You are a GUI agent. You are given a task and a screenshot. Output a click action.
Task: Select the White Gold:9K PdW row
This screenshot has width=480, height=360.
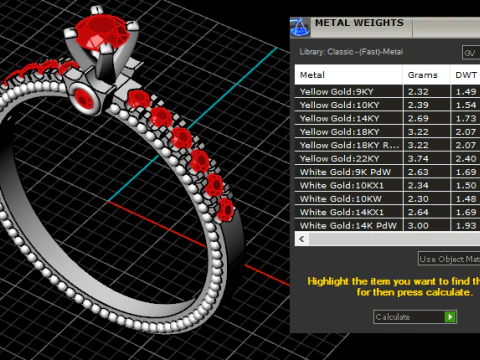(x=387, y=172)
